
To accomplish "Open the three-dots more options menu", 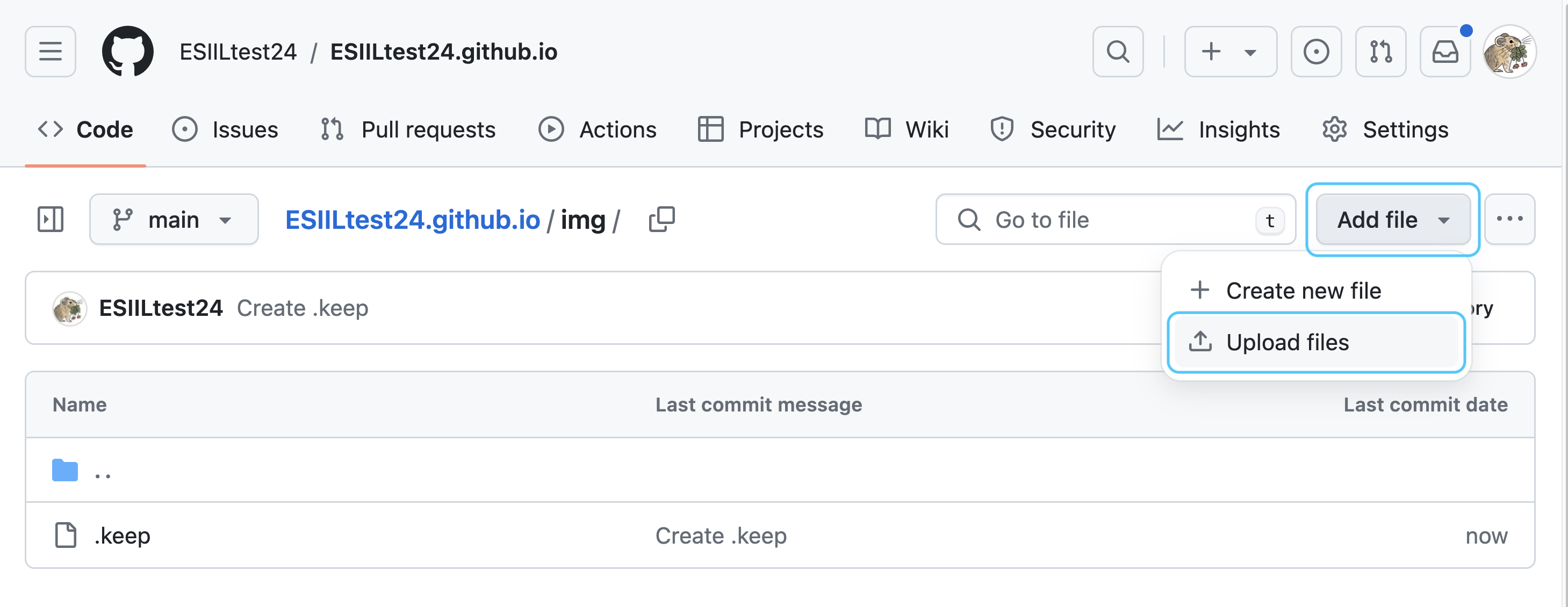I will coord(1509,220).
